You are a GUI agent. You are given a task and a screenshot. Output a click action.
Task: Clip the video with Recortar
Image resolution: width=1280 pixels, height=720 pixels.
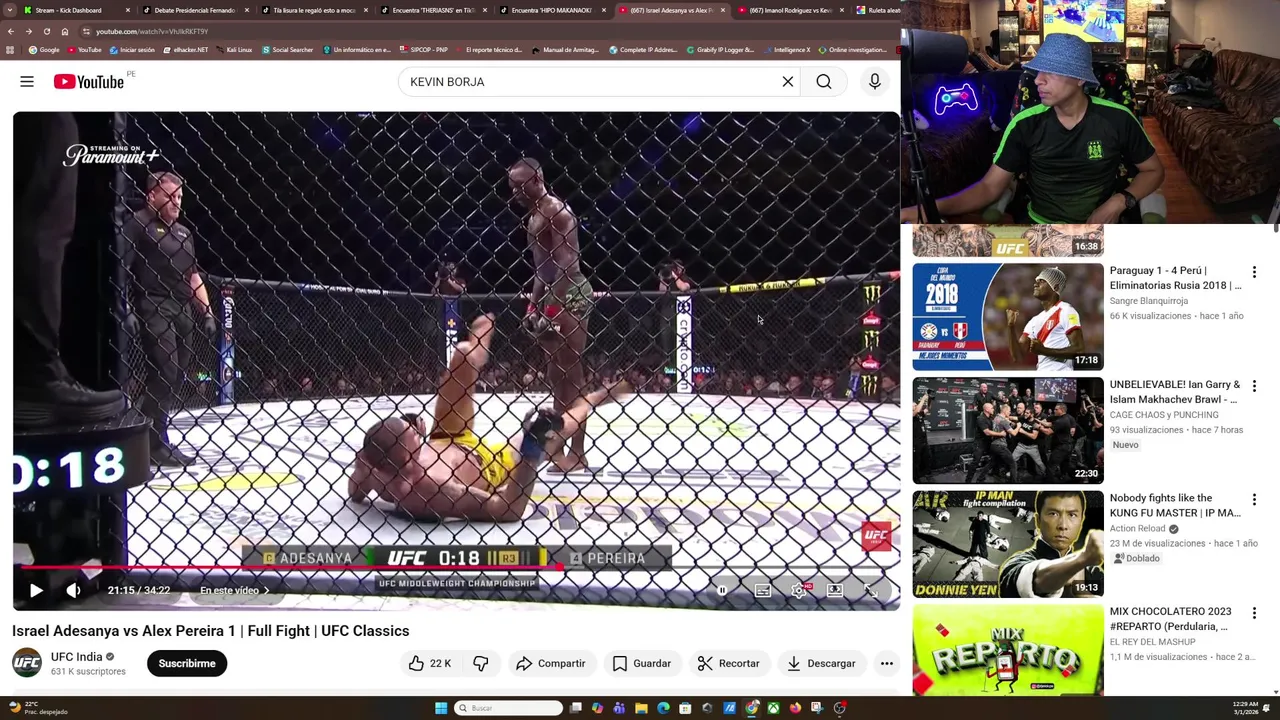coord(729,663)
